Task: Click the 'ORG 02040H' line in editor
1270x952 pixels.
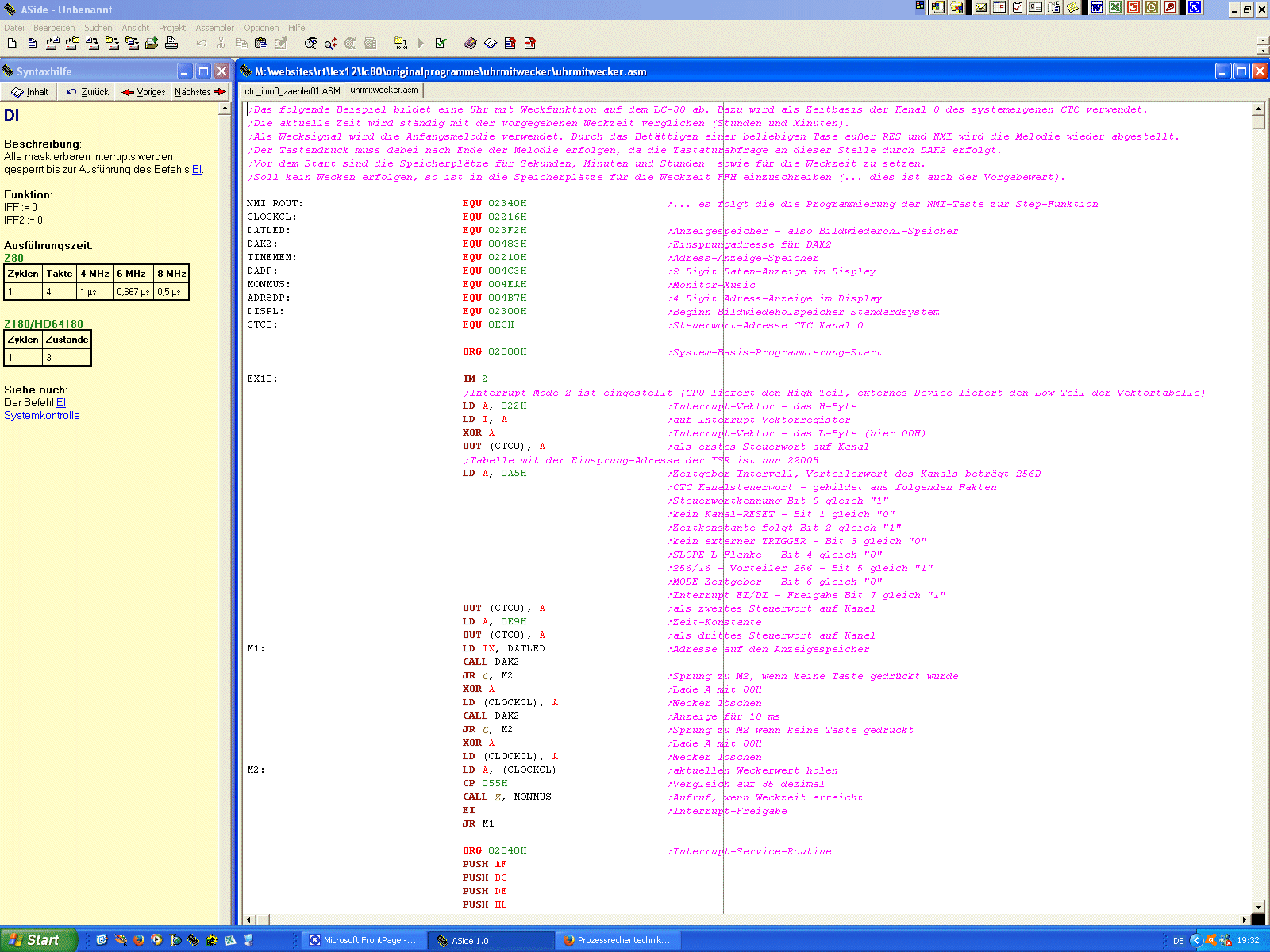Action: click(495, 850)
